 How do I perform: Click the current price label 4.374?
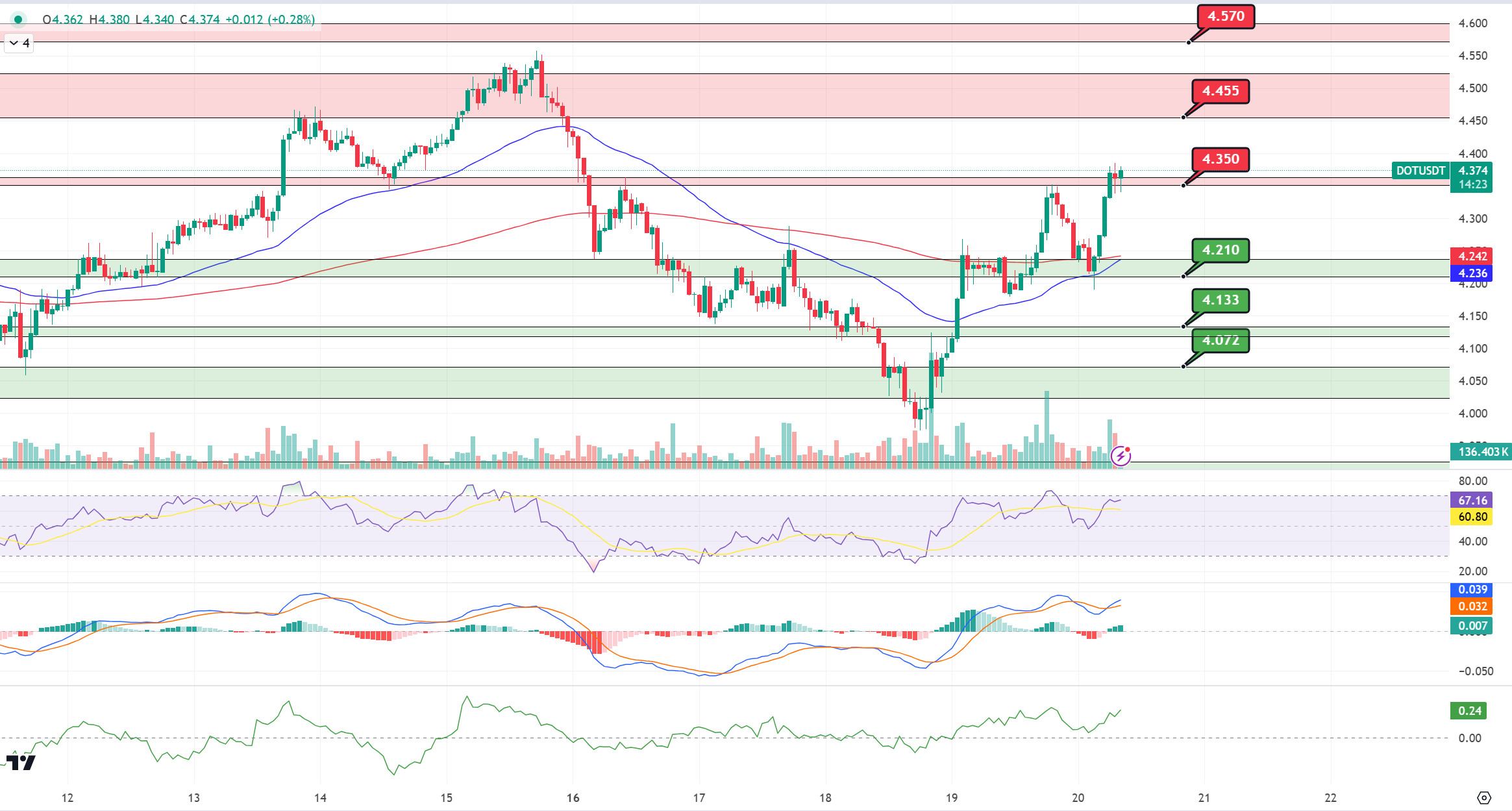tap(1472, 171)
